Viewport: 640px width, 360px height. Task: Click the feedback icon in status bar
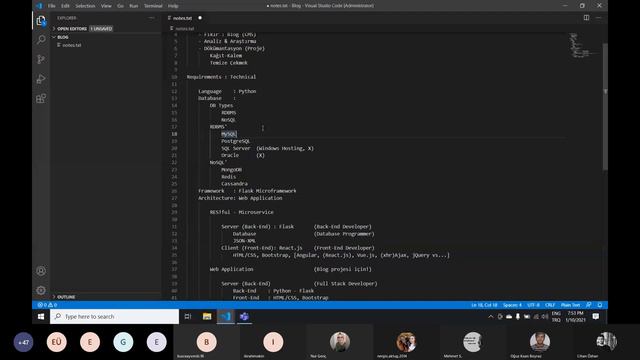pos(589,305)
